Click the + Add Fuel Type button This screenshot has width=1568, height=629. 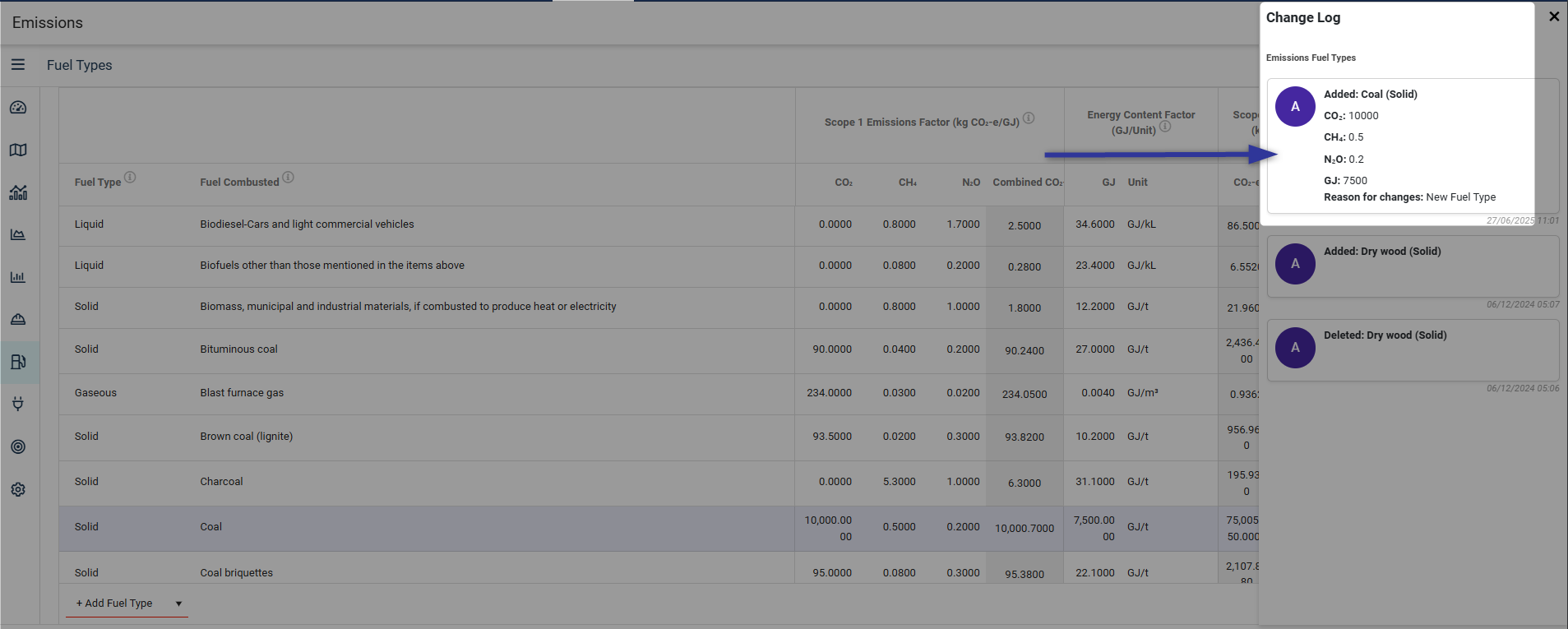114,604
